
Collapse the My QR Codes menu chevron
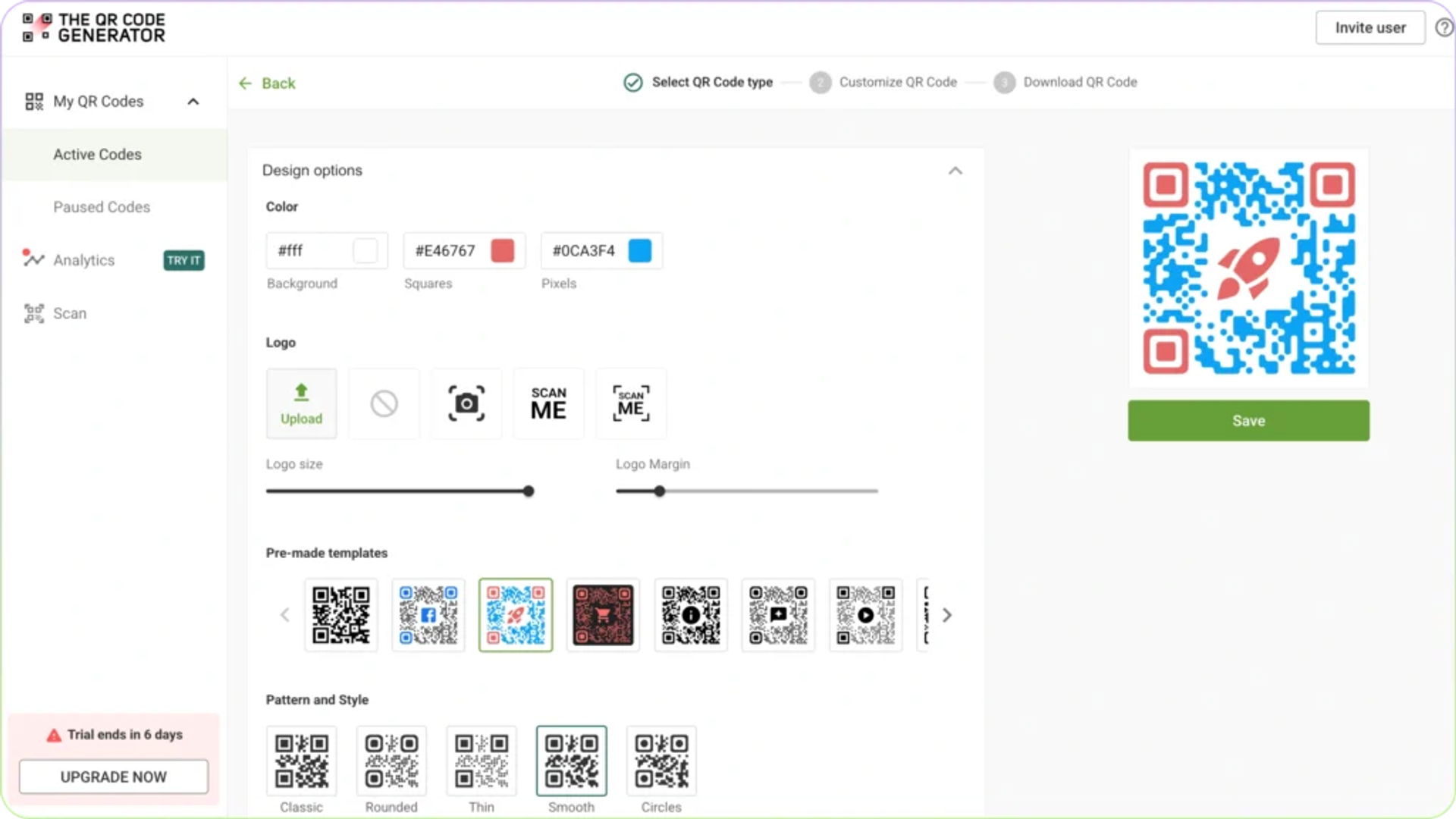[x=193, y=102]
